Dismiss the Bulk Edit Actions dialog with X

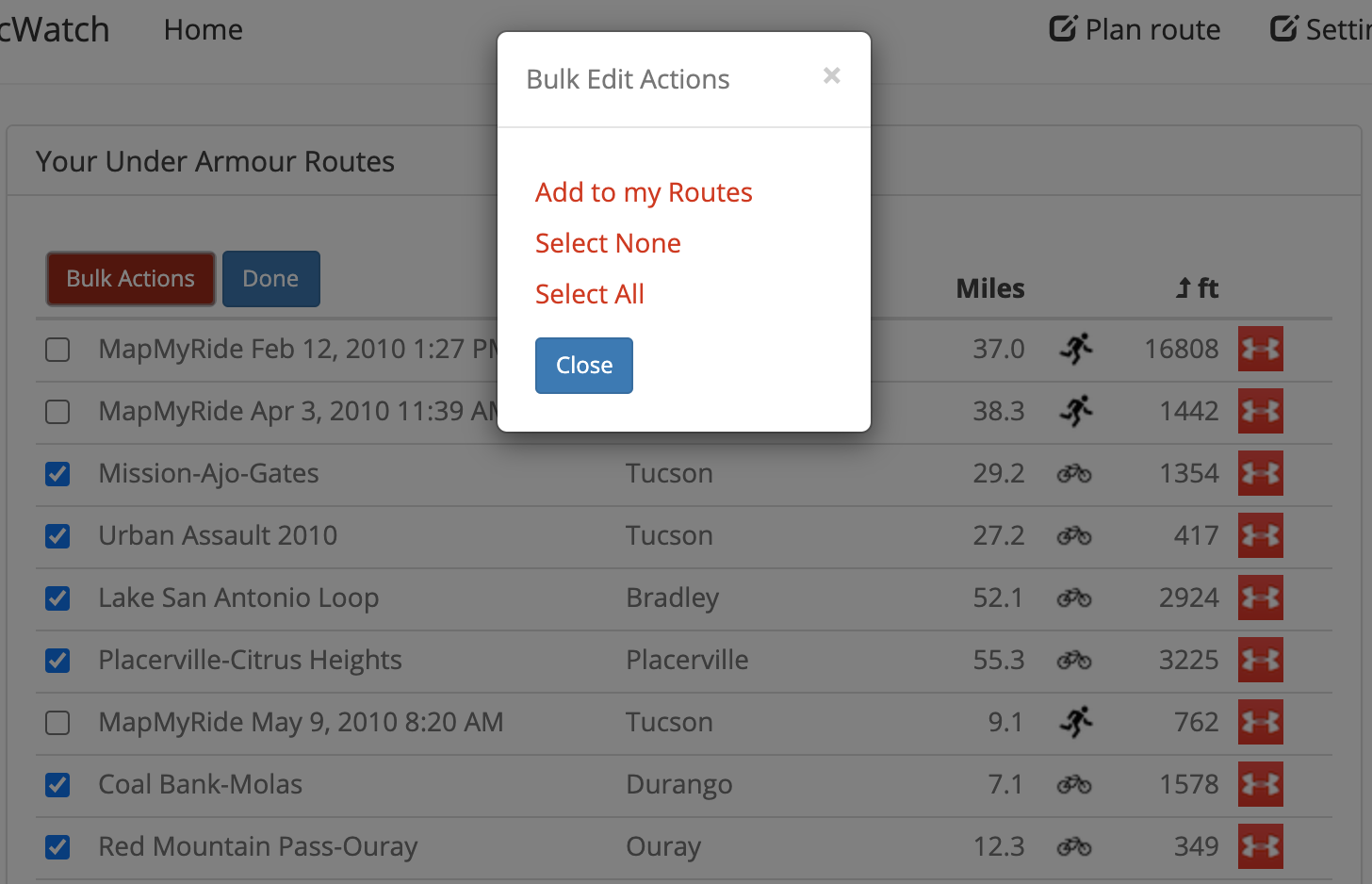[831, 75]
